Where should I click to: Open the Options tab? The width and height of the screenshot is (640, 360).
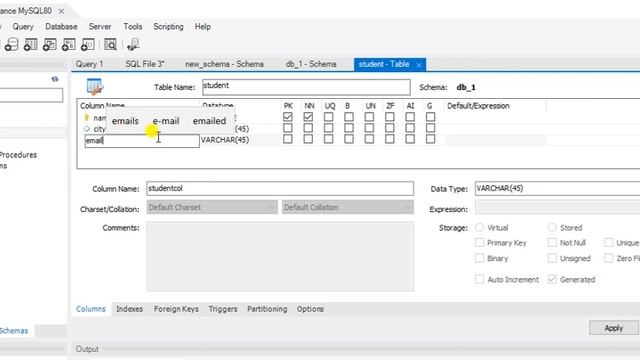(x=310, y=309)
